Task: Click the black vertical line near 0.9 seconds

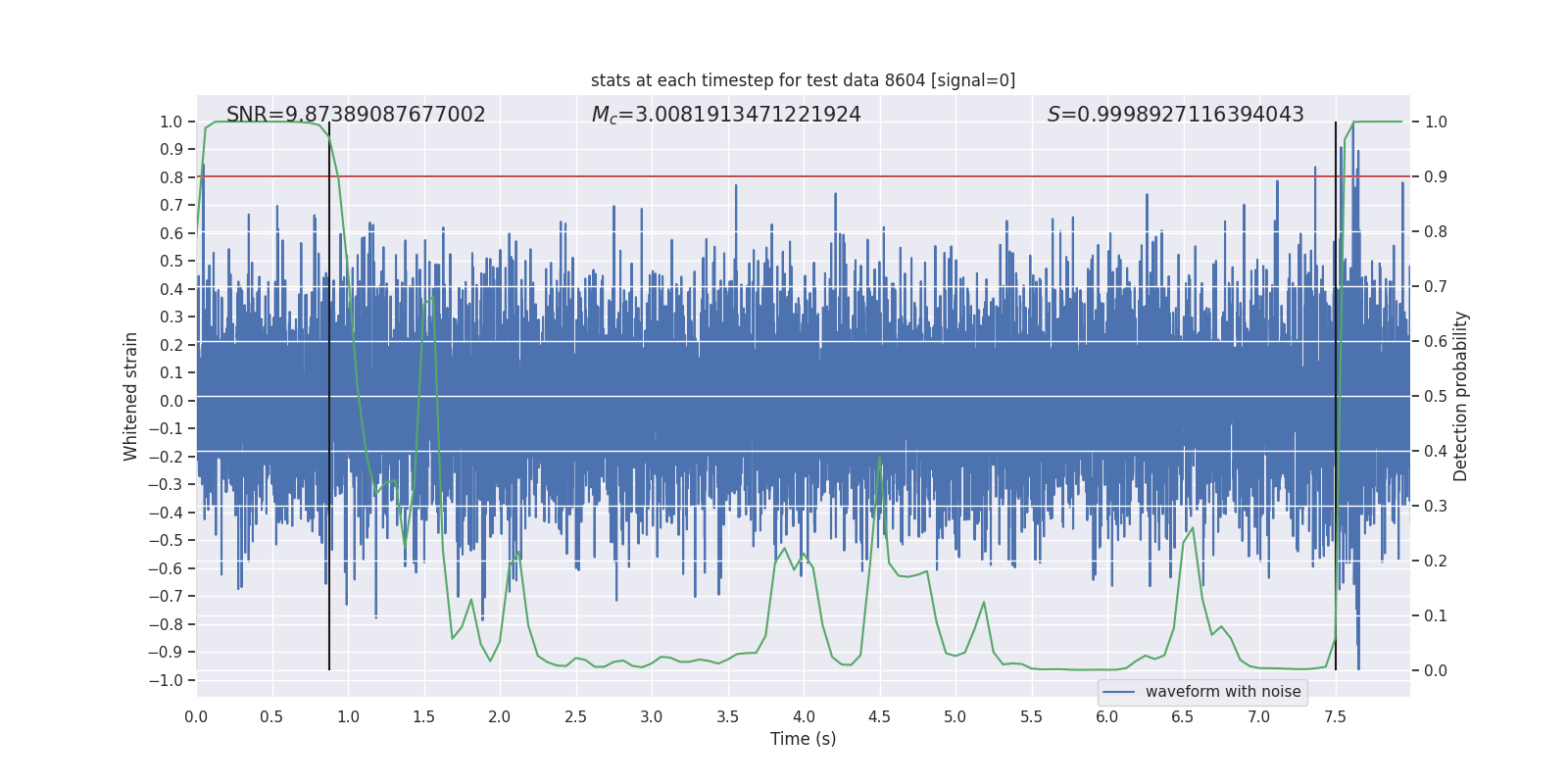Action: pyautogui.click(x=329, y=392)
